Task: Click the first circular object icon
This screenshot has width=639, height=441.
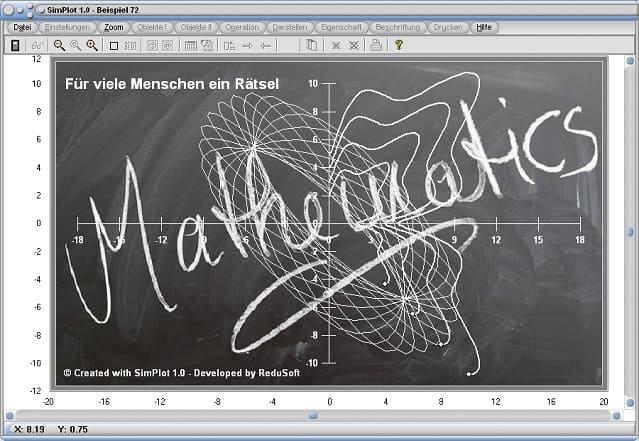Action: [x=152, y=45]
